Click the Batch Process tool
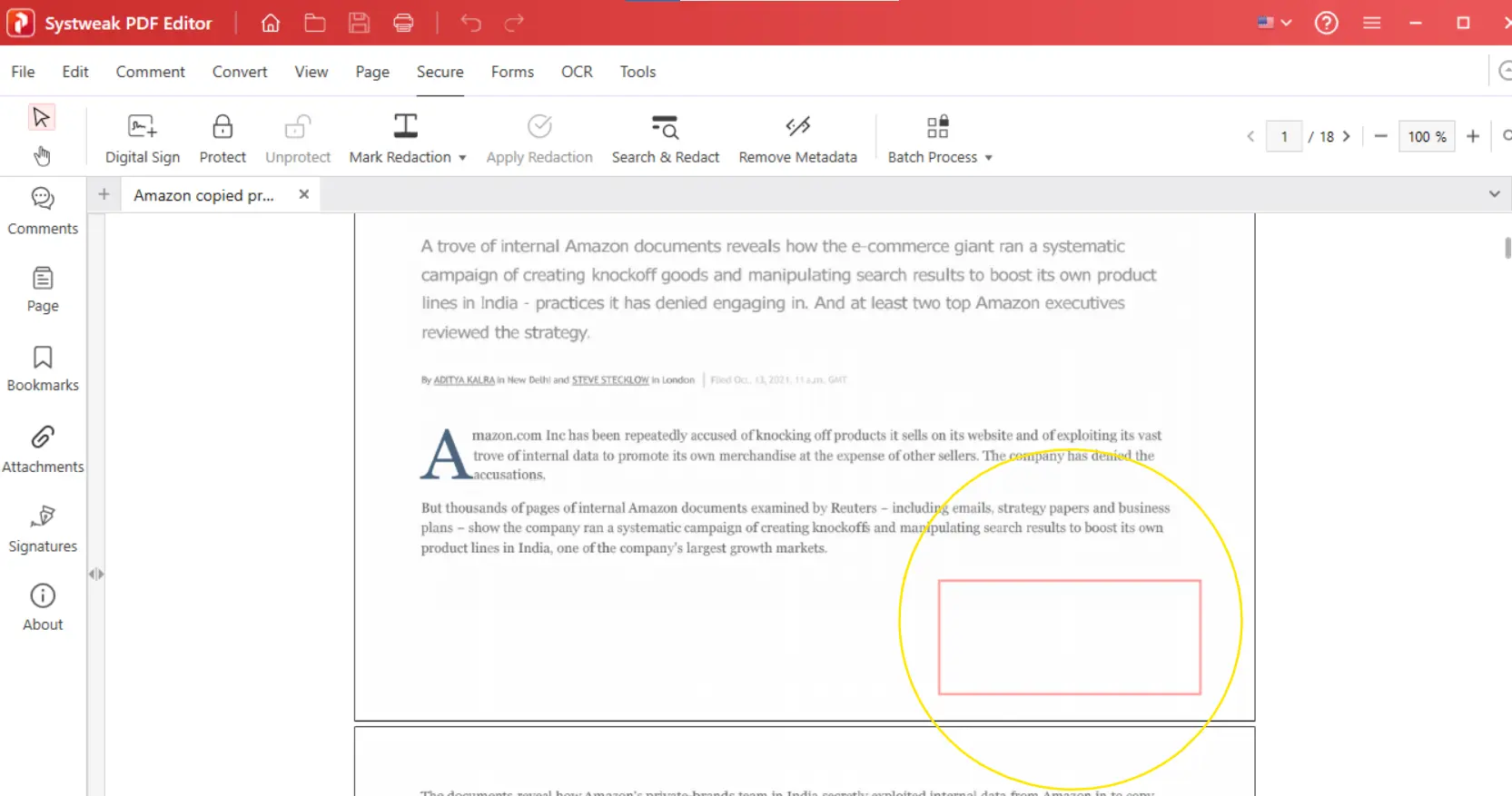The height and width of the screenshot is (796, 1512). click(x=933, y=139)
